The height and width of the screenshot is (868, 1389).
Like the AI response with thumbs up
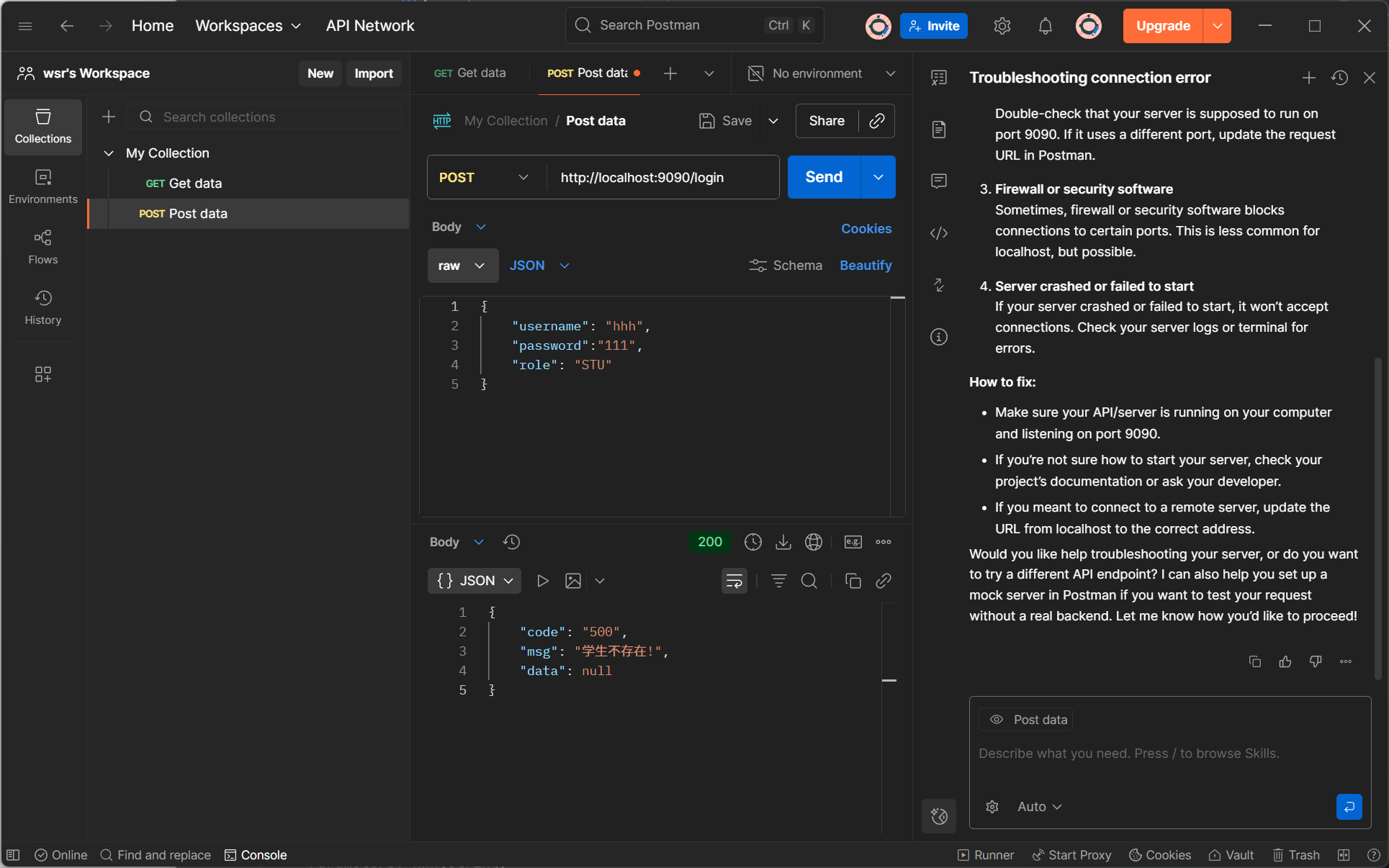(x=1285, y=661)
